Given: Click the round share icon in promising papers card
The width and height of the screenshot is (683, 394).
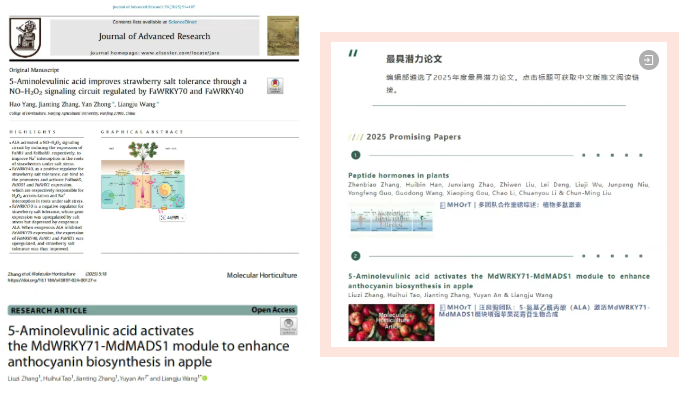Looking at the screenshot, I should tap(649, 60).
